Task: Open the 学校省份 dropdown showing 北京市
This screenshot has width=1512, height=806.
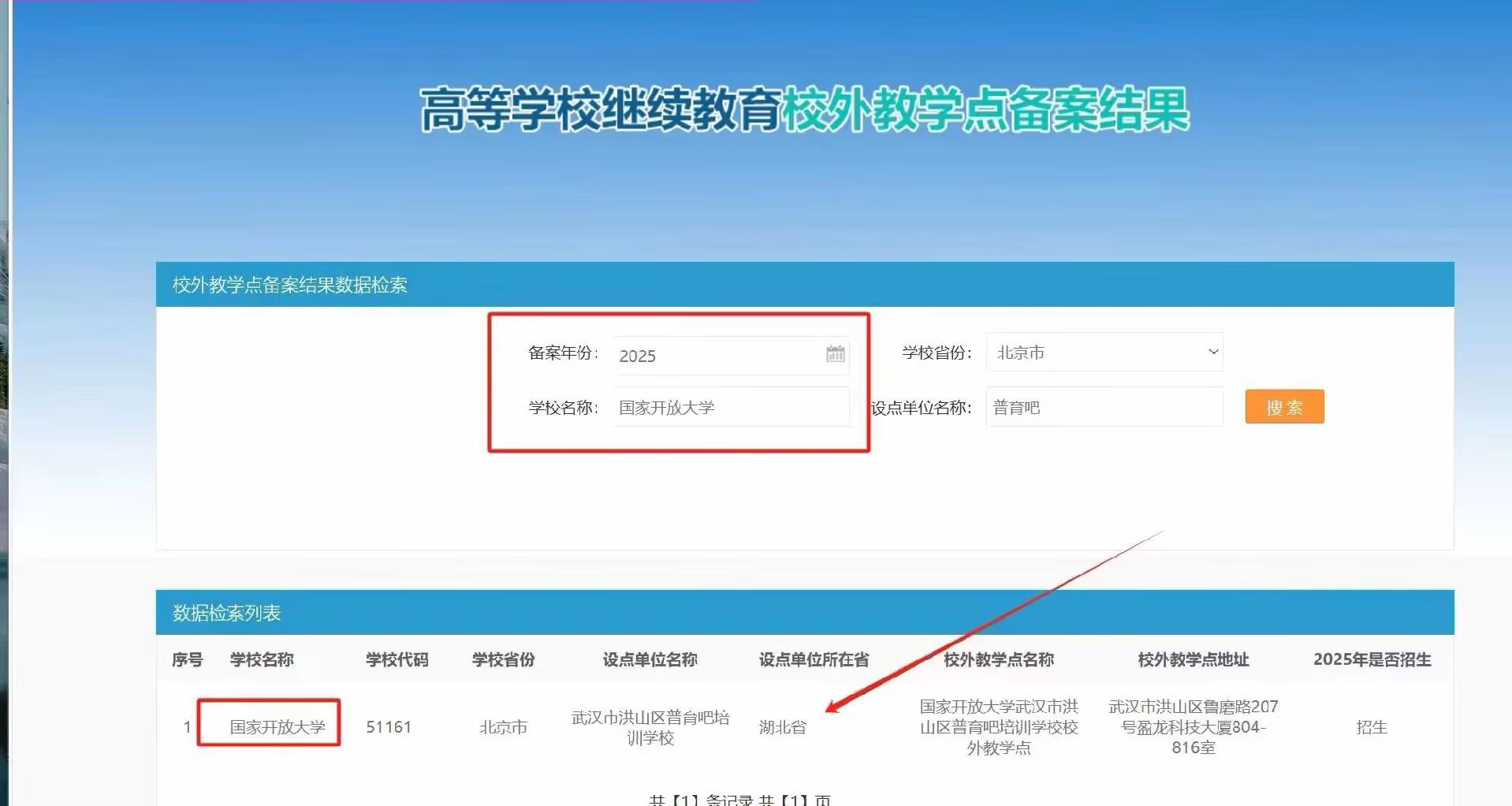Action: (x=1104, y=352)
